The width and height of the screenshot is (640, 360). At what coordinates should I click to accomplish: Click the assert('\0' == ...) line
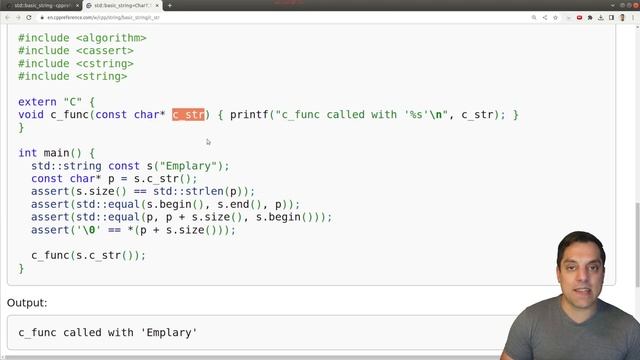tap(133, 230)
